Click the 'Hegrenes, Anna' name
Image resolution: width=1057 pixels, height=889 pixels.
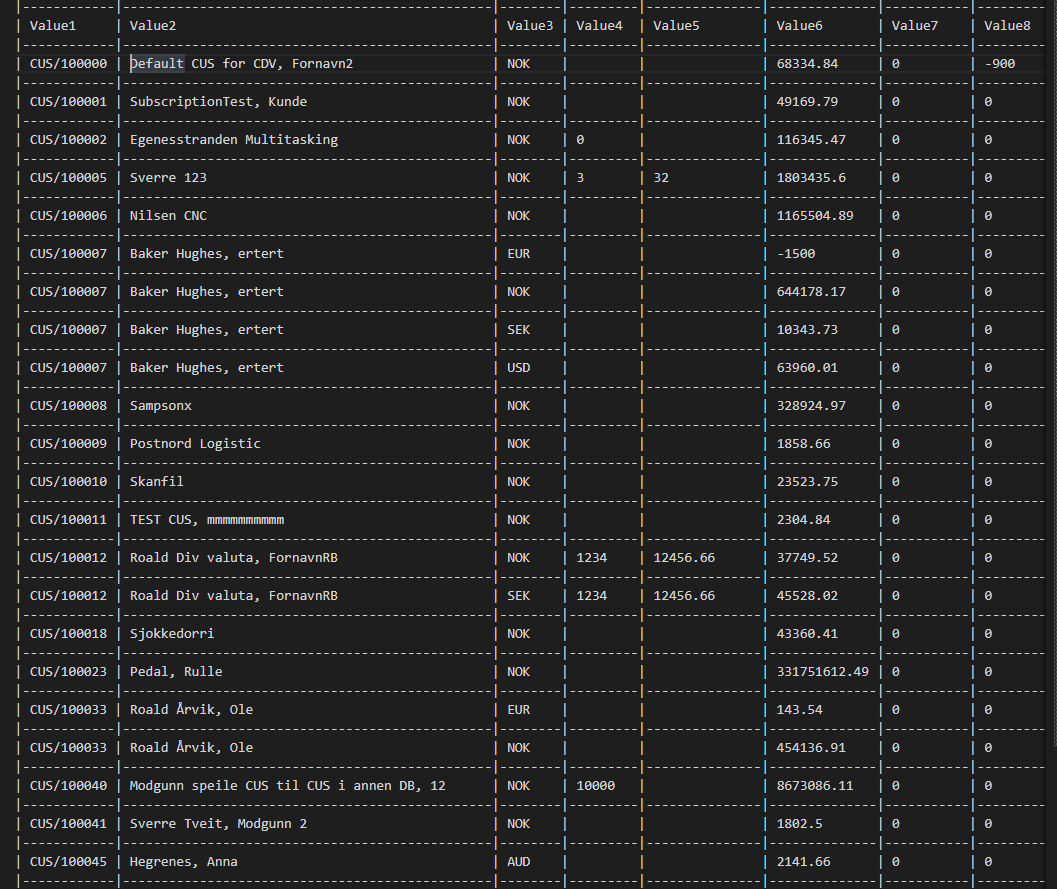coord(183,862)
